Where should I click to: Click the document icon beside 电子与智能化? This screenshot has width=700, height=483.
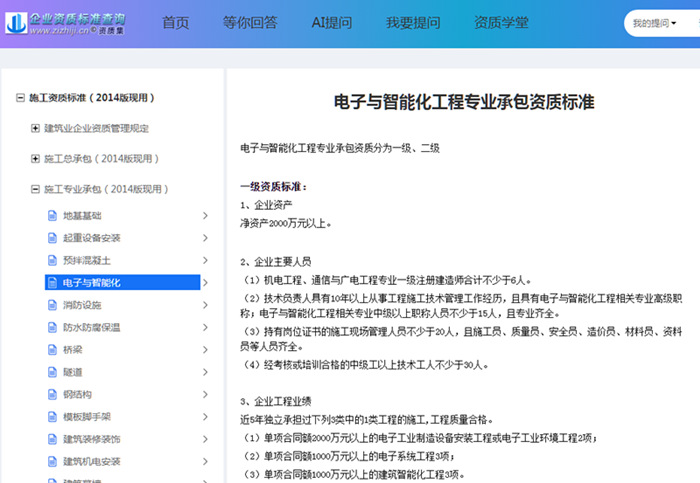[x=52, y=283]
